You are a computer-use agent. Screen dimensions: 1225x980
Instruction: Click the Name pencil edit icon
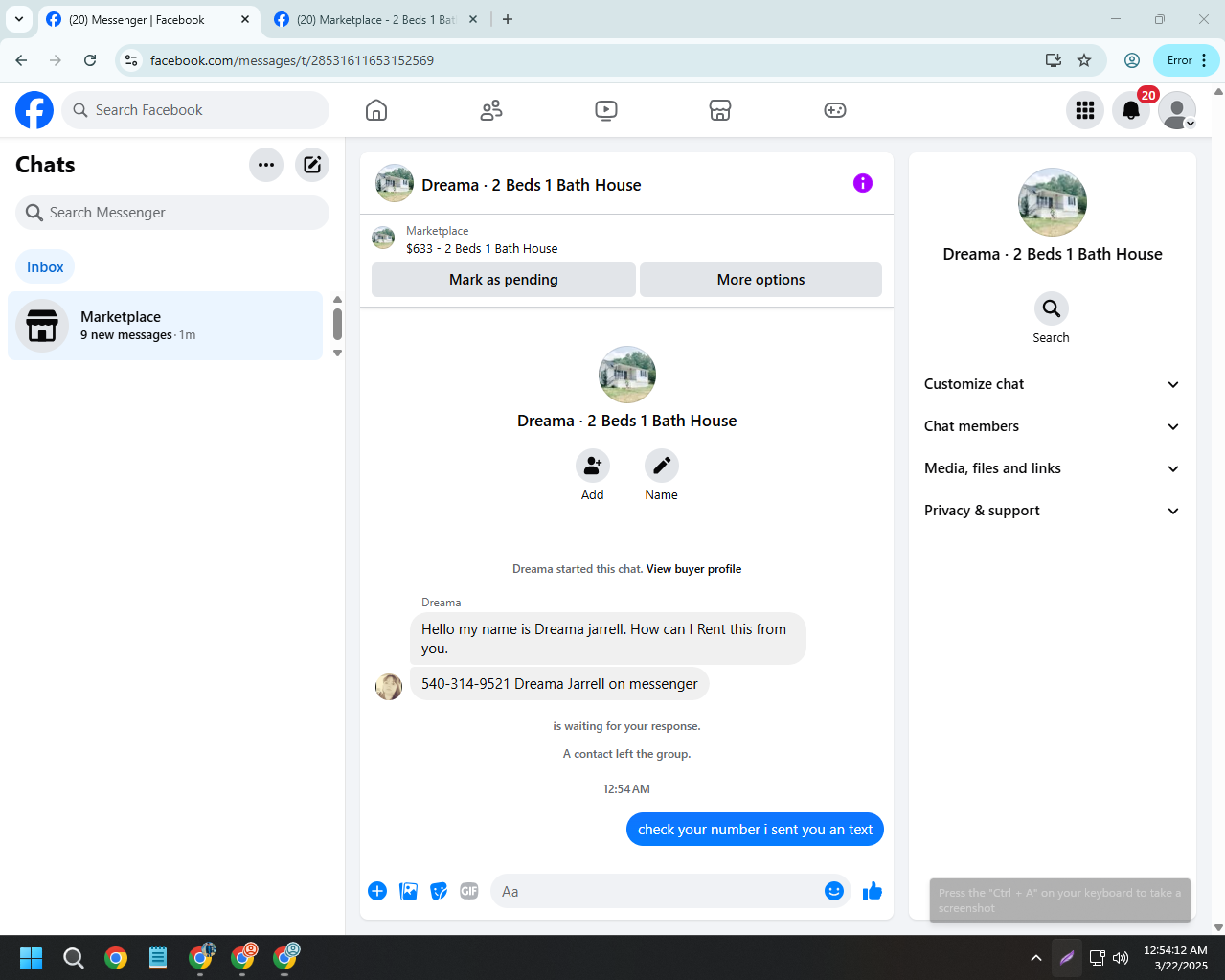click(x=662, y=466)
